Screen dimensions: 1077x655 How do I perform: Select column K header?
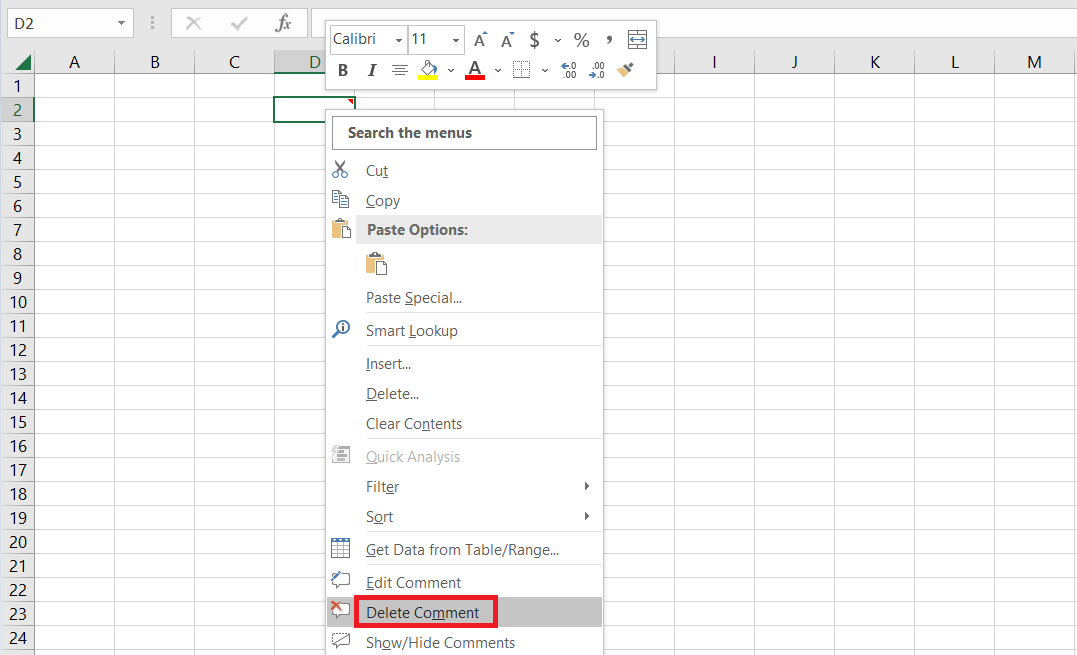(874, 62)
